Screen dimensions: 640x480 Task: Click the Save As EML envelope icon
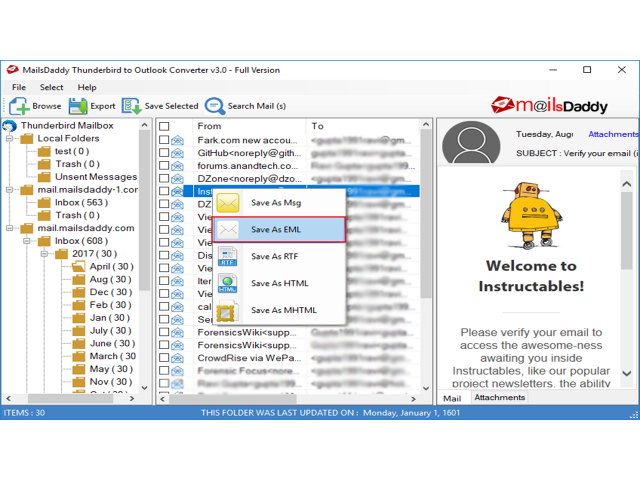click(x=228, y=230)
